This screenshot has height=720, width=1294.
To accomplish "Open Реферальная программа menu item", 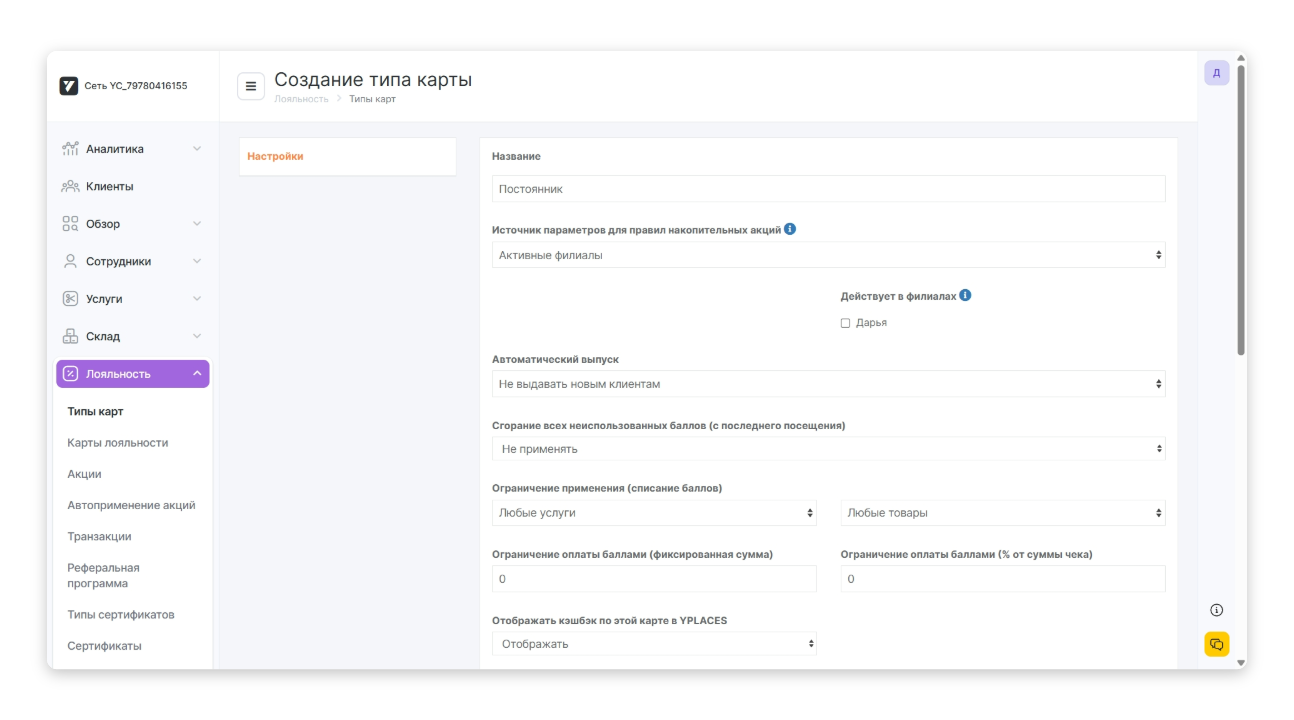I will [x=103, y=576].
